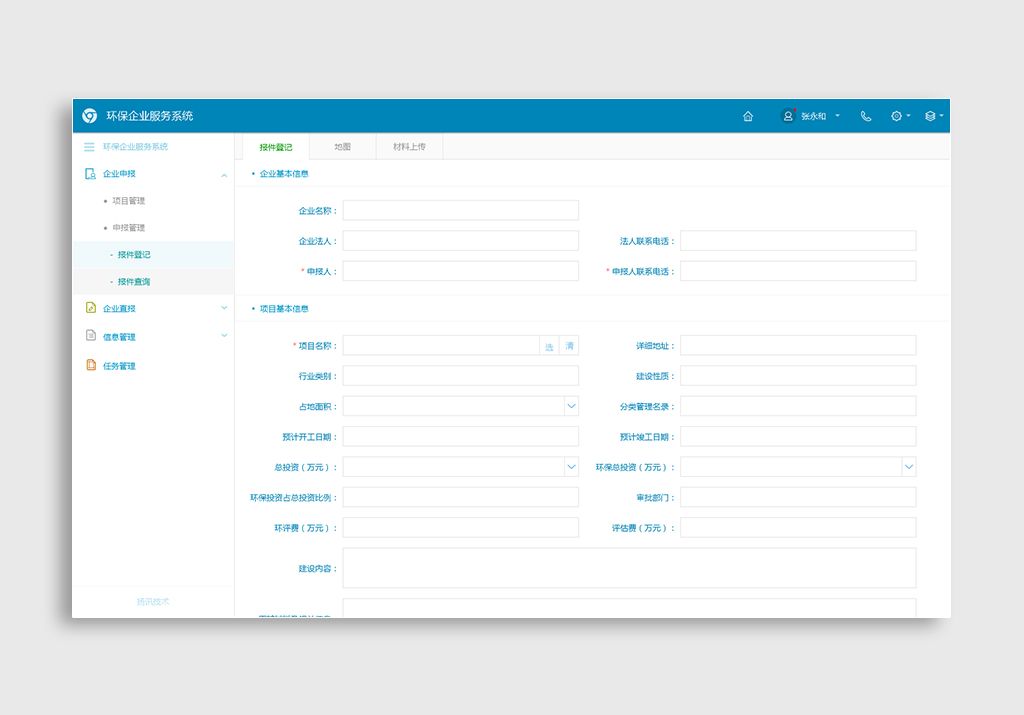Select 接件查询 in the sidebar
This screenshot has width=1024, height=715.
133,282
